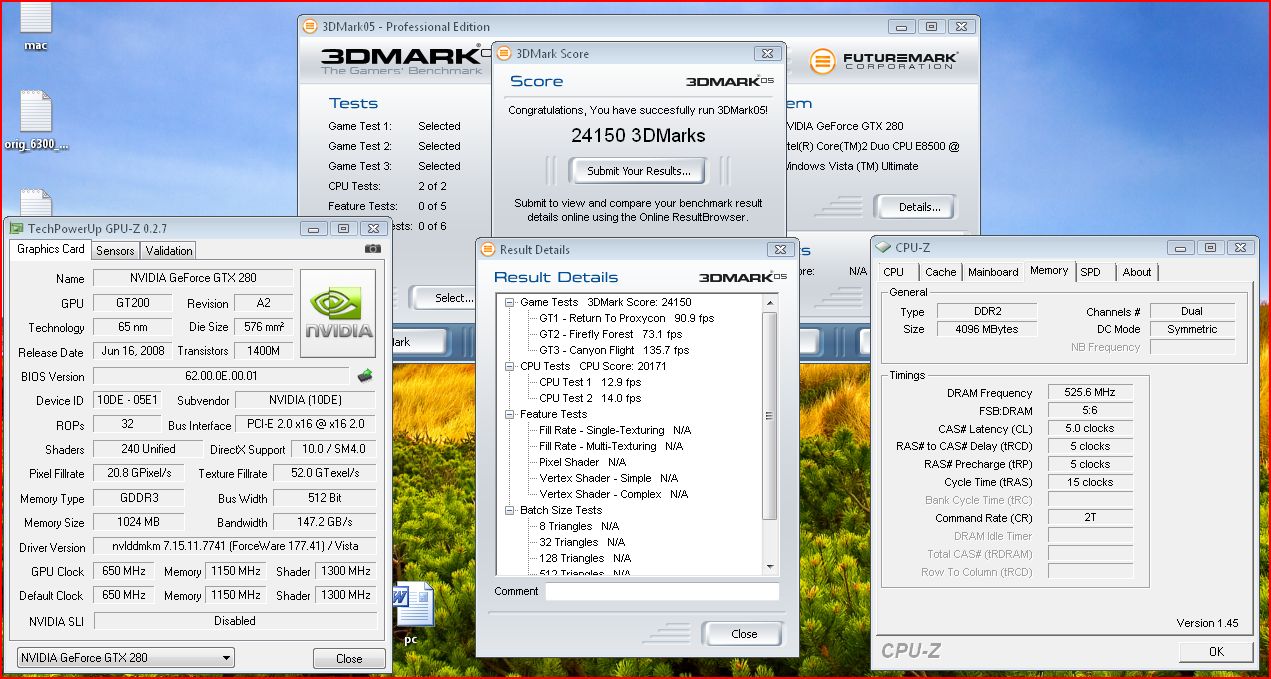1271x679 pixels.
Task: Collapse the Feature Tests tree node
Action: pyautogui.click(x=510, y=414)
